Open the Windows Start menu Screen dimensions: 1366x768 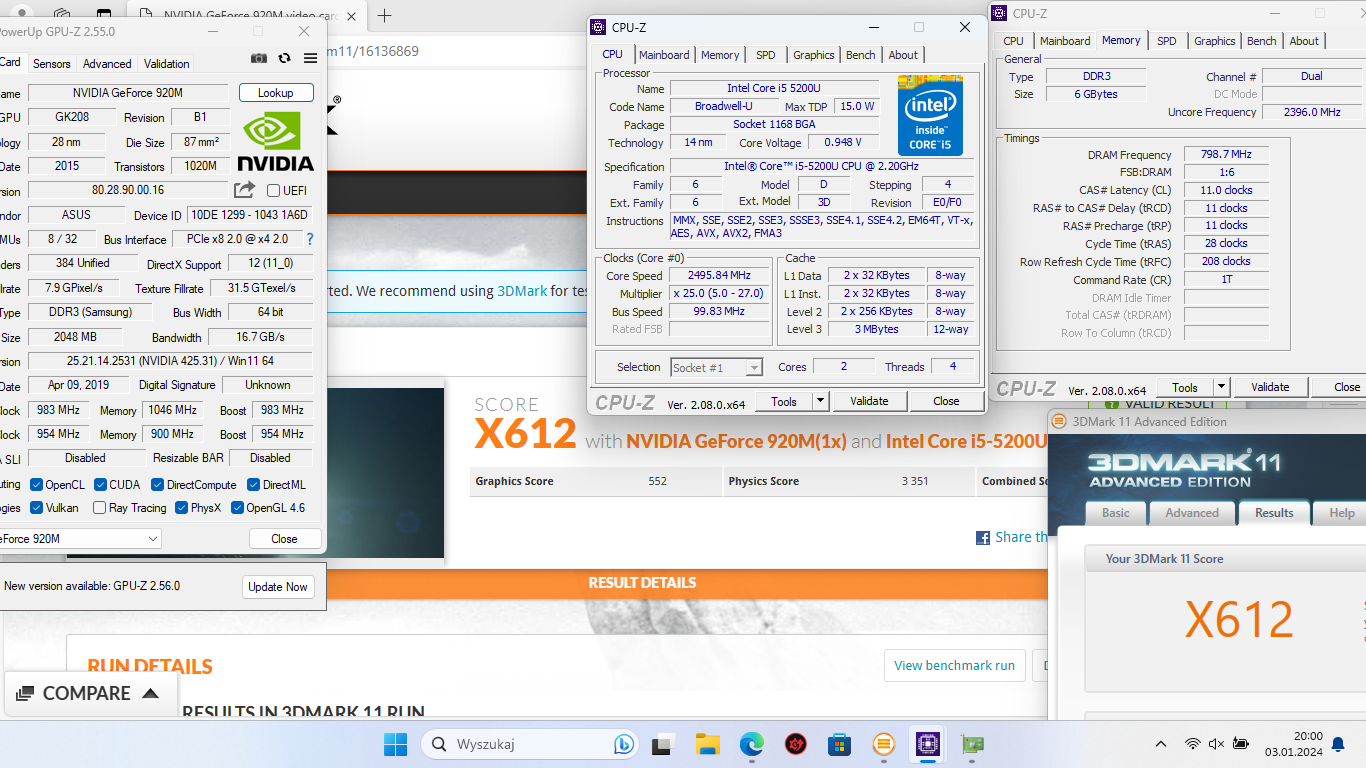(396, 744)
